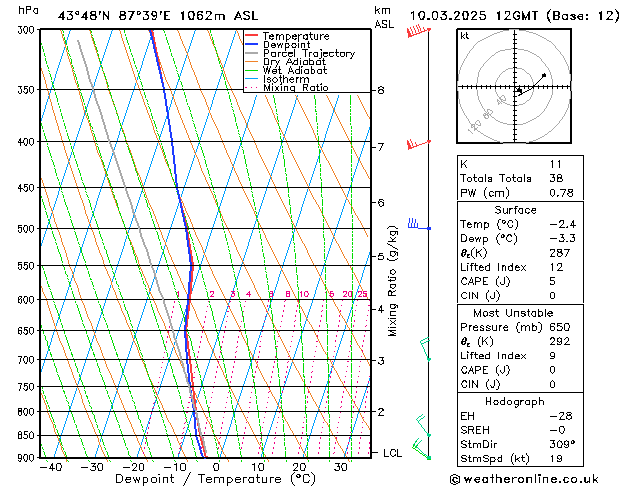This screenshot has height=486, width=629.
Task: Click the Dewpoint / Temperature axis title
Action: (215, 479)
